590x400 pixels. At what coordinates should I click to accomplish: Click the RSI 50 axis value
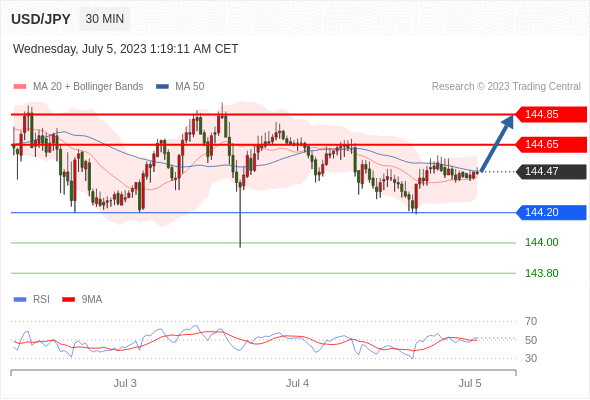(531, 340)
